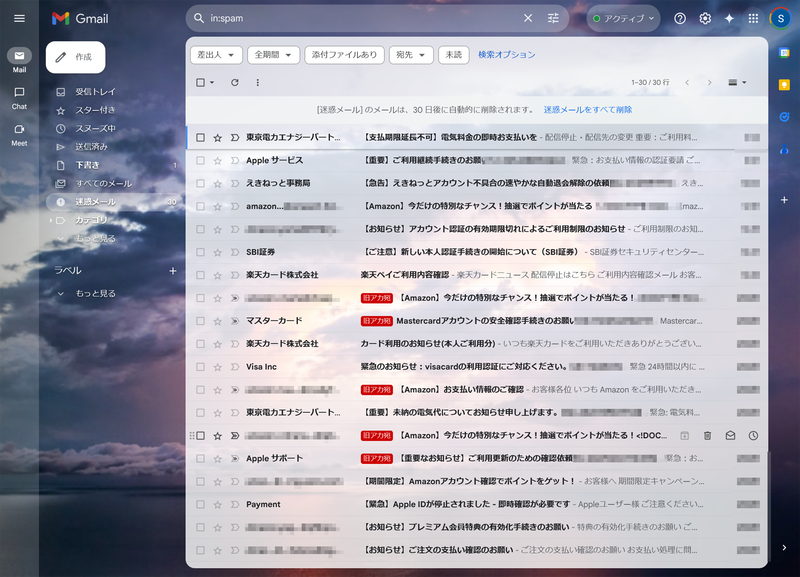Open the アクティブ status dropdown
800x577 pixels.
(621, 18)
